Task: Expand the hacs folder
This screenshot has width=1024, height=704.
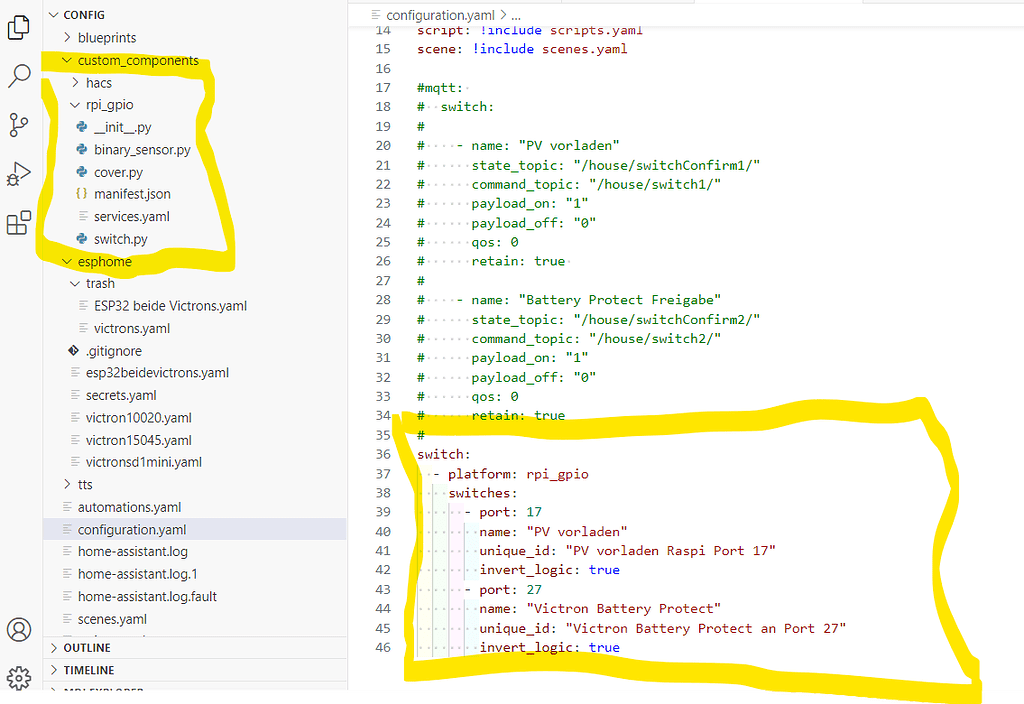Action: click(75, 82)
